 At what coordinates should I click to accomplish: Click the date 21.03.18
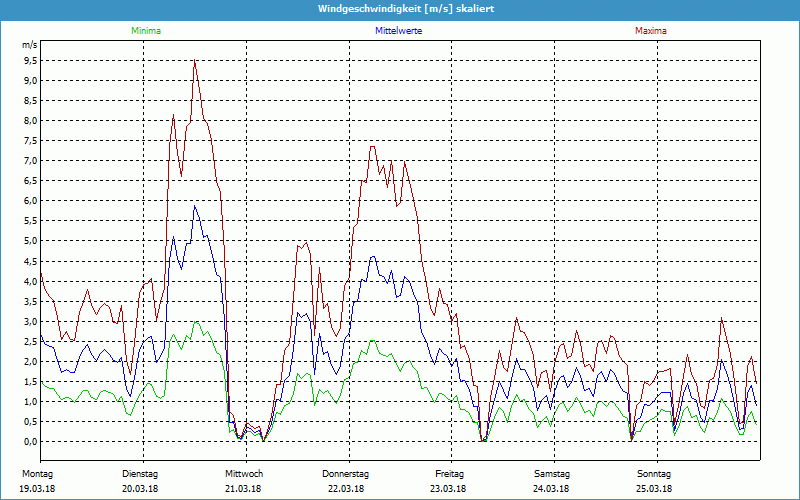coord(243,489)
